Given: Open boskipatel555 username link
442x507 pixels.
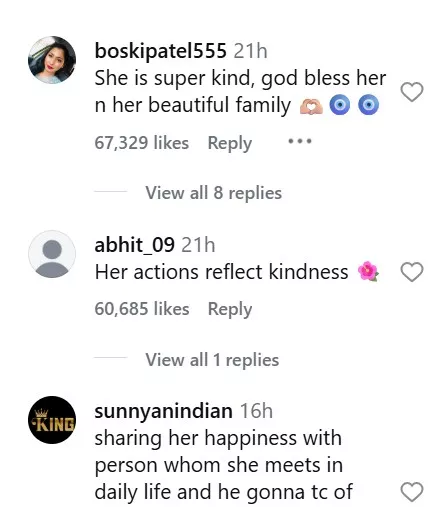Looking at the screenshot, I should (x=161, y=51).
